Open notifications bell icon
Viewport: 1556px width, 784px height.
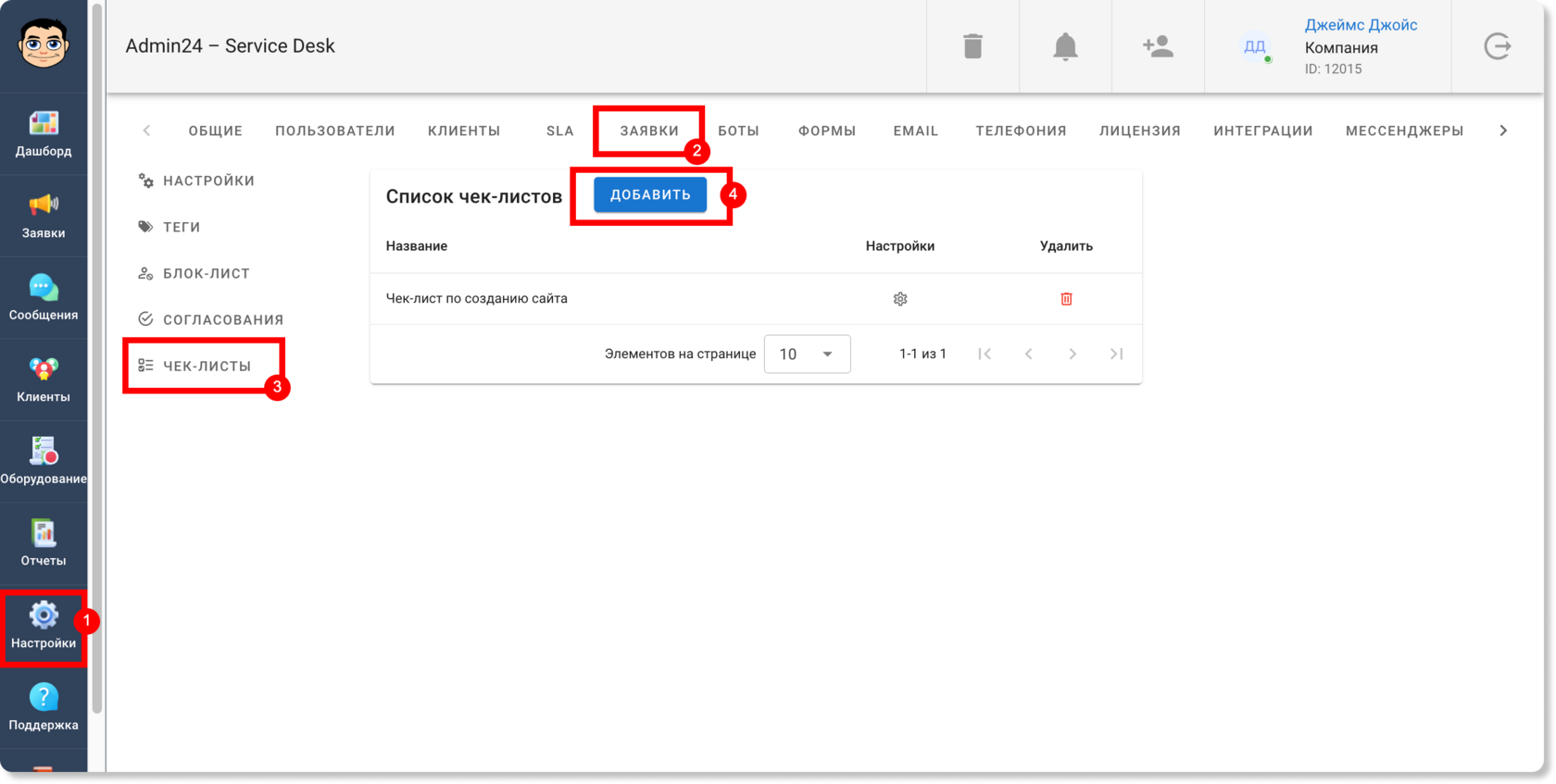point(1065,46)
